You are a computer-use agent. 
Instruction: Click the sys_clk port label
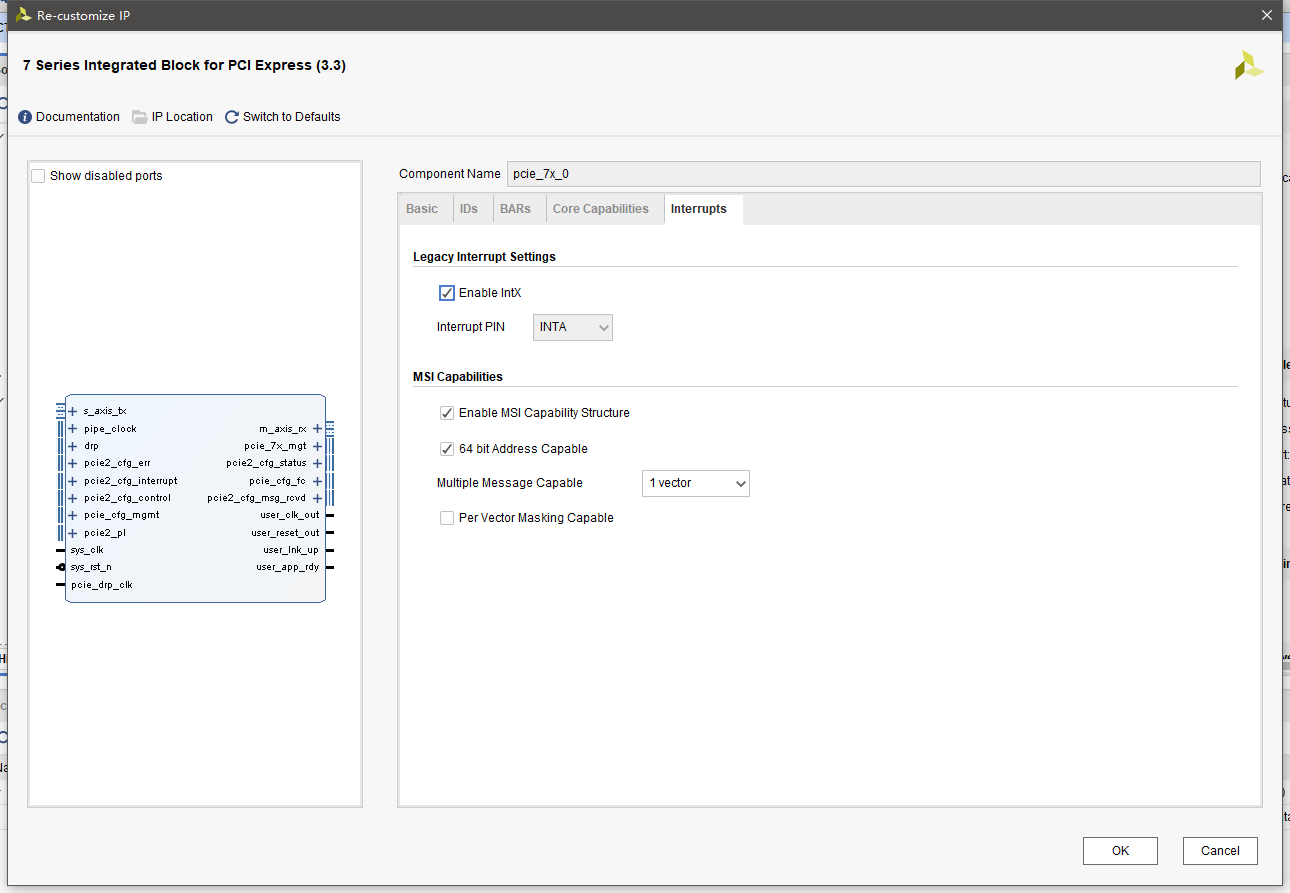[x=87, y=550]
